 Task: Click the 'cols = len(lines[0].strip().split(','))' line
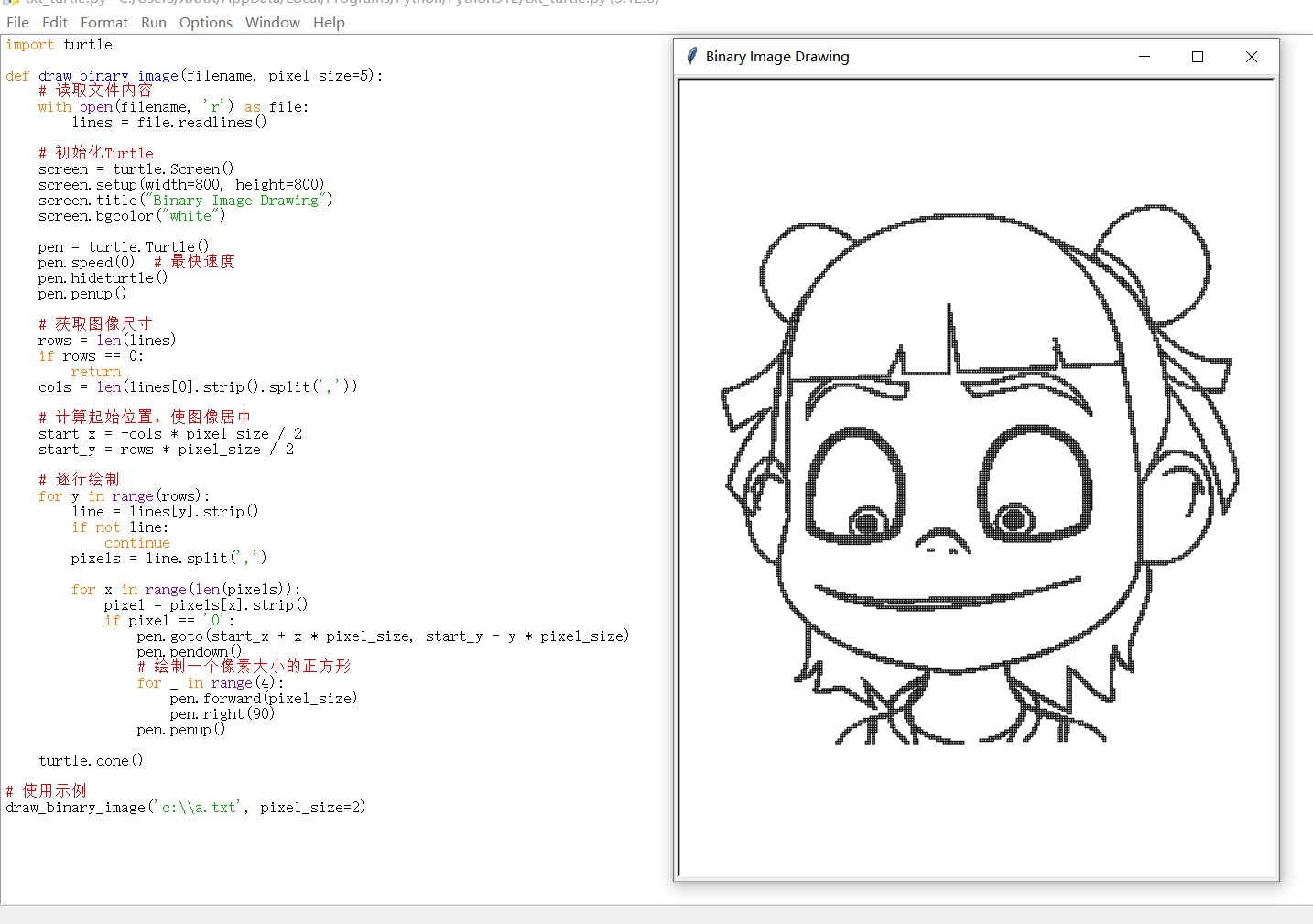click(x=198, y=387)
